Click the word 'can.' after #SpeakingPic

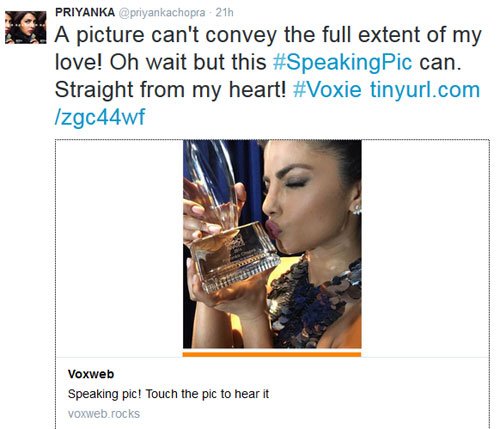point(440,62)
